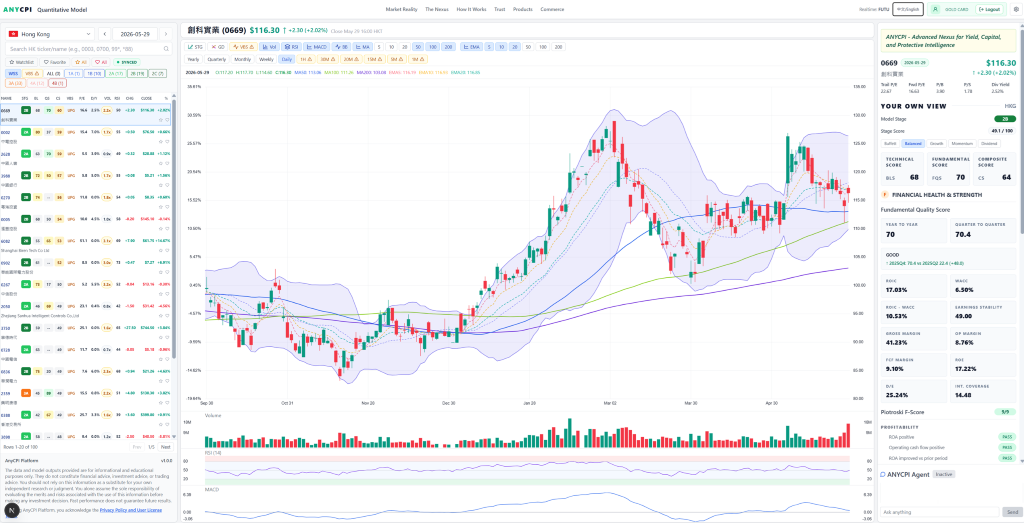
Task: Click star icon in the 0669 row
Action: pos(161,120)
